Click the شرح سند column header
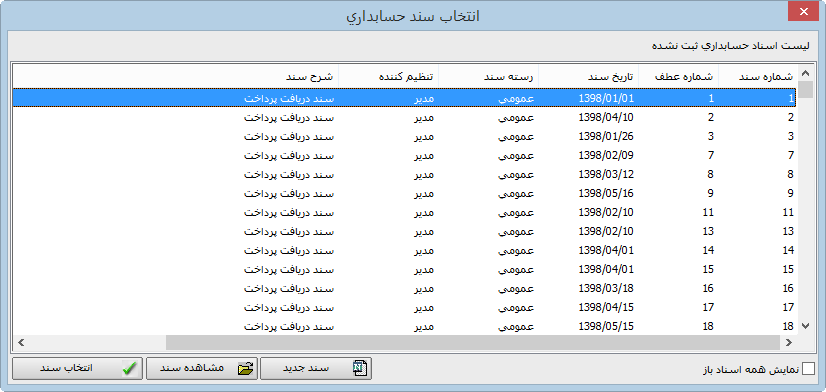Image resolution: width=826 pixels, height=392 pixels. (175, 77)
